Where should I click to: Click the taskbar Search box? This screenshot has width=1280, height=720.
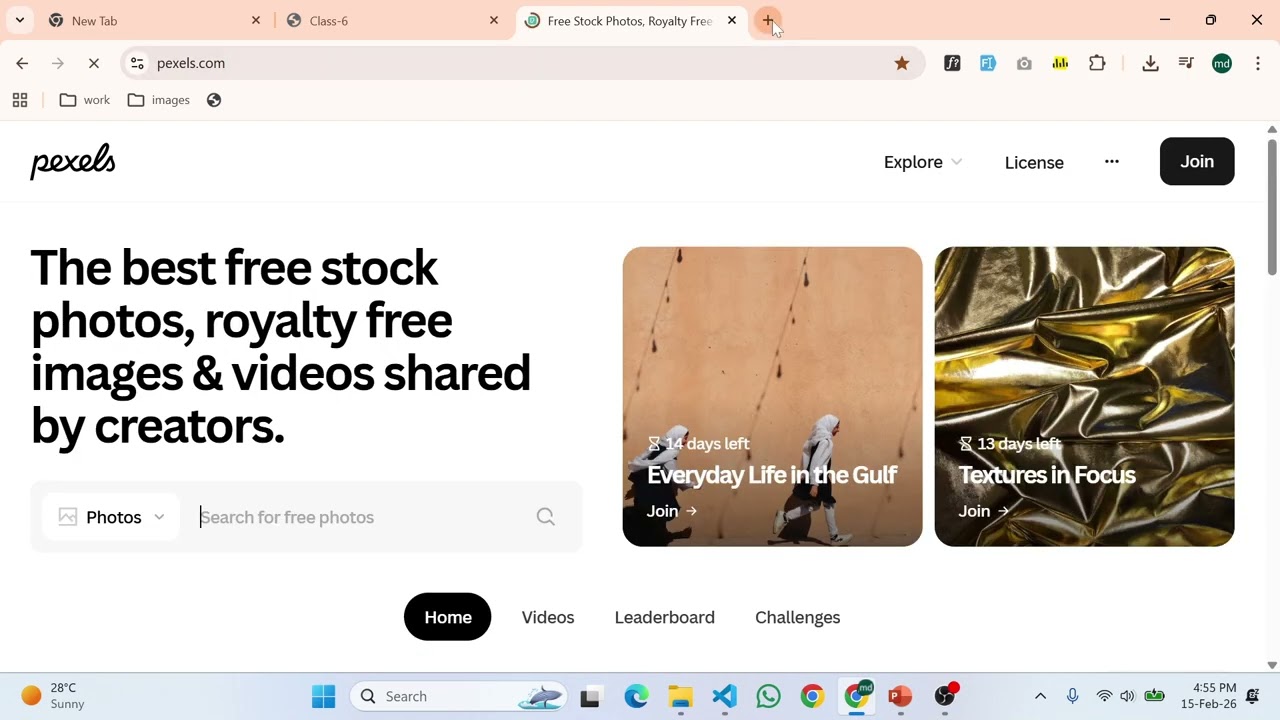458,696
